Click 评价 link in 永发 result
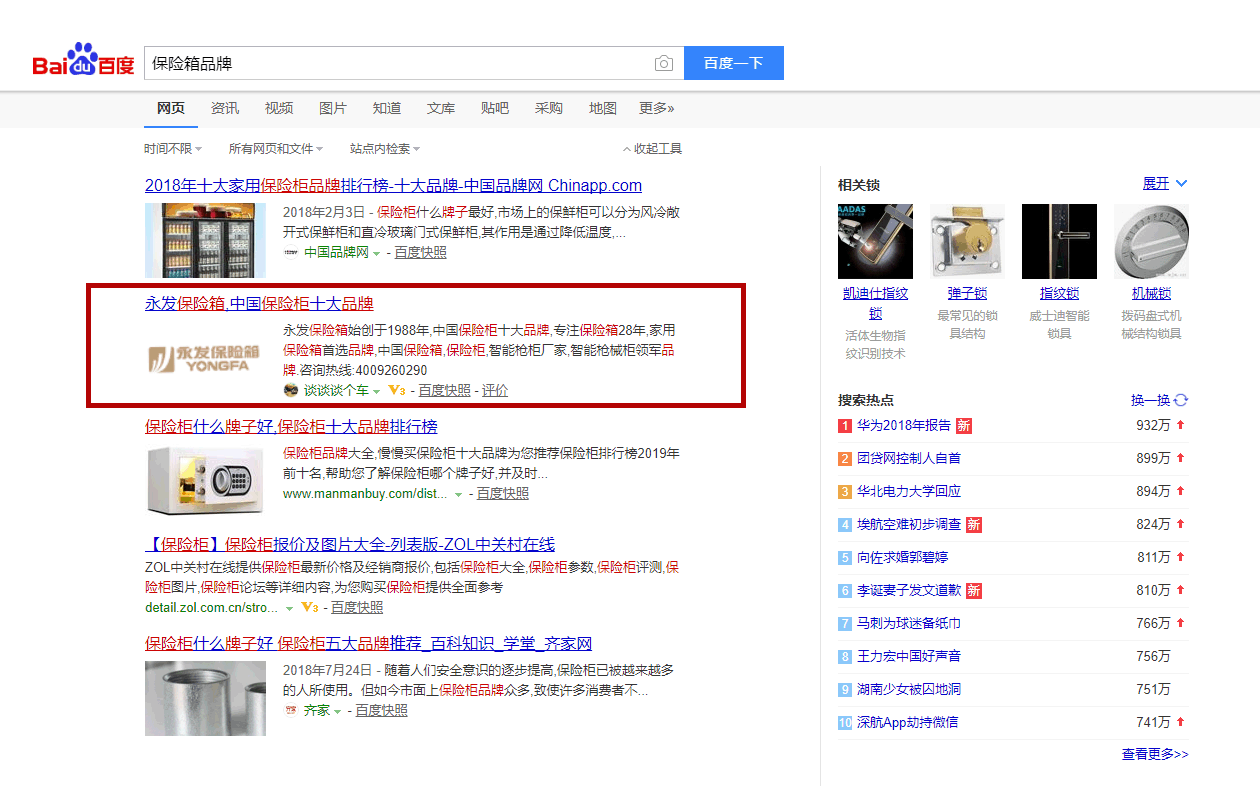The height and width of the screenshot is (796, 1260). (495, 390)
